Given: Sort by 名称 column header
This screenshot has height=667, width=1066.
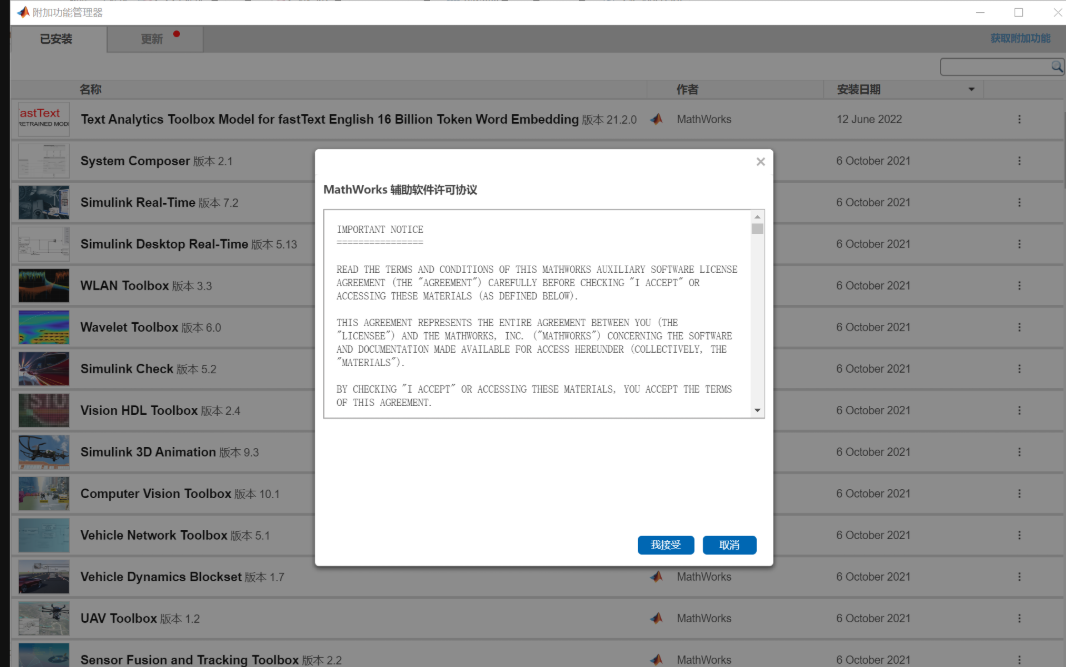Looking at the screenshot, I should (x=90, y=89).
